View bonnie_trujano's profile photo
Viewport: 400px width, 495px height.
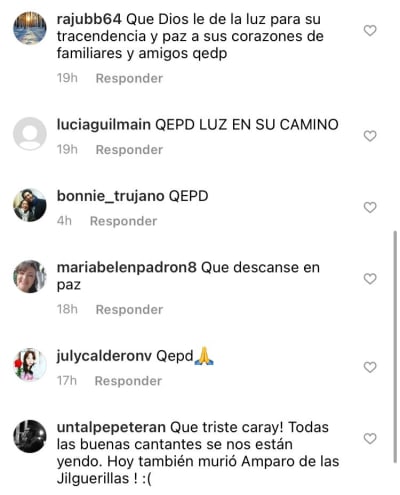30,205
